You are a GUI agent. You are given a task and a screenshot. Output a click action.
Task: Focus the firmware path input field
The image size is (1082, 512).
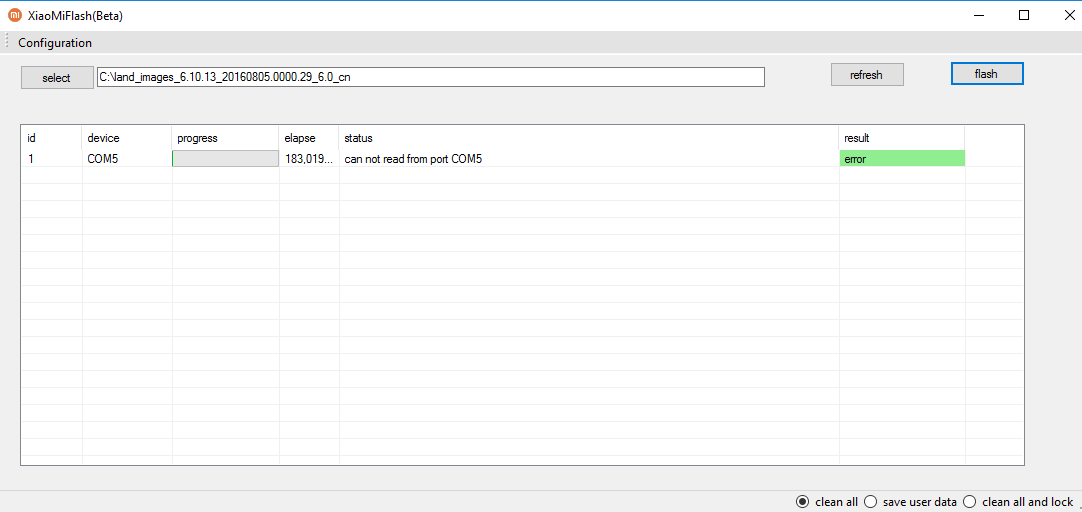click(431, 77)
